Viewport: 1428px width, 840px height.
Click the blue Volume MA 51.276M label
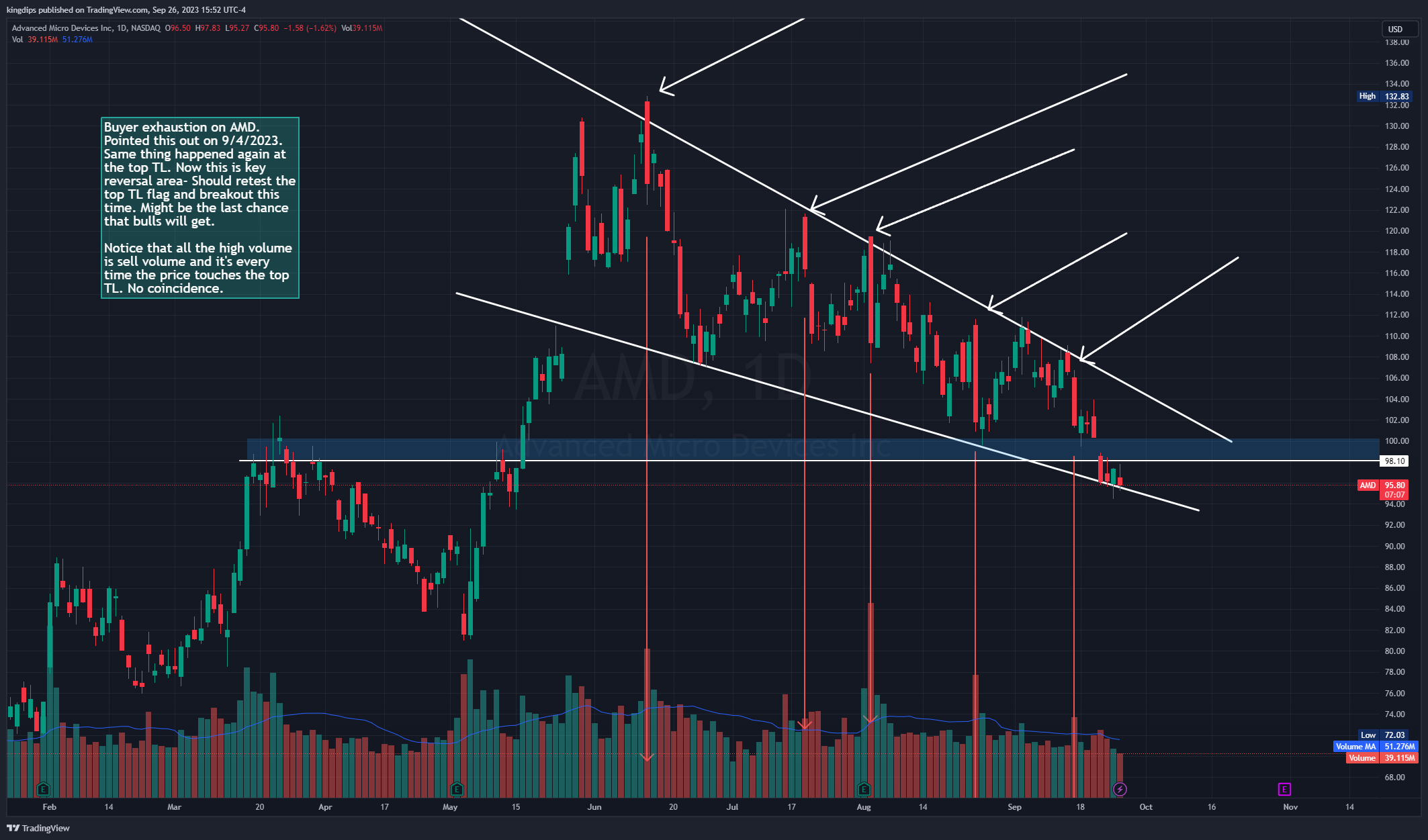[1375, 746]
